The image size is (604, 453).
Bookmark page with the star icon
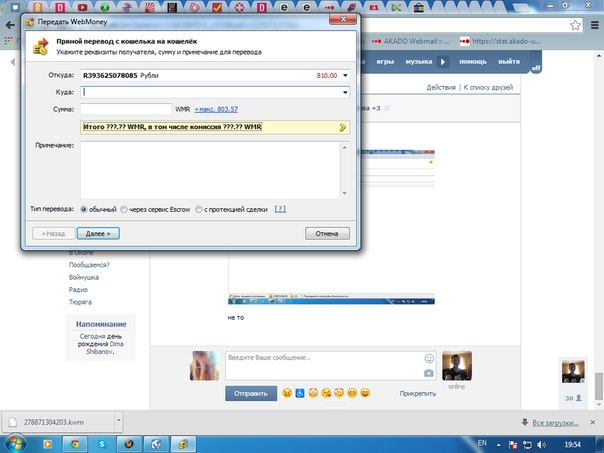coord(575,25)
